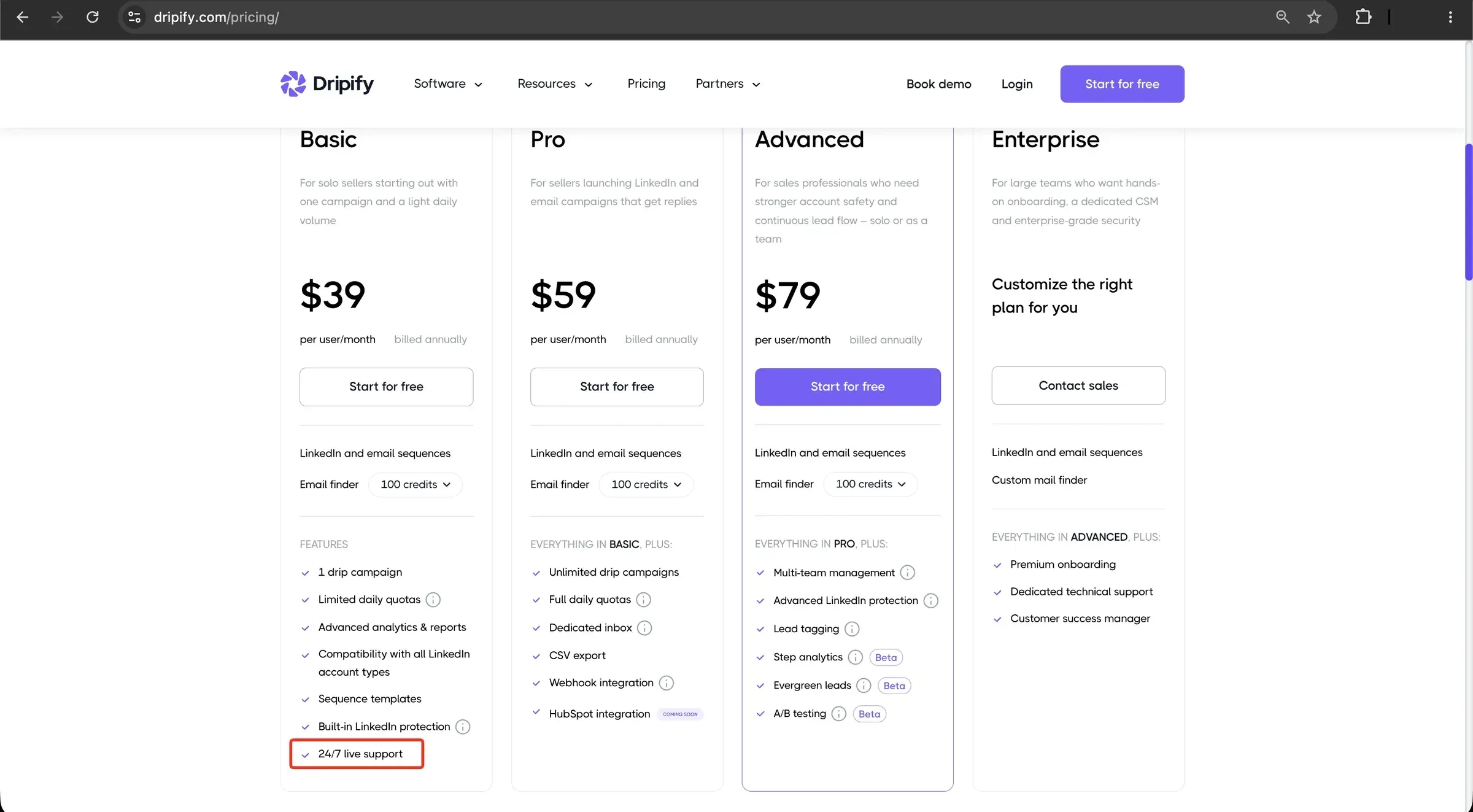Screen dimensions: 1473x812
Task: Open Pro plan email finder credits dropdown
Action: (x=646, y=485)
